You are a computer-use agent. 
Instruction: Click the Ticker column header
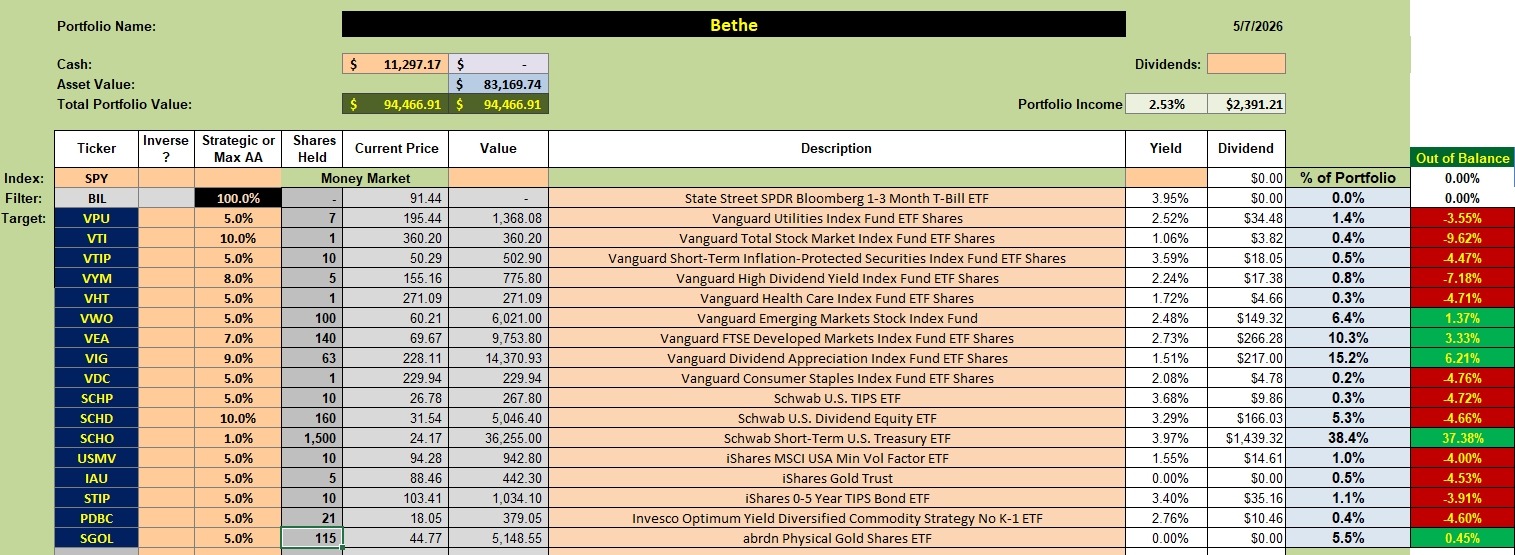tap(97, 148)
